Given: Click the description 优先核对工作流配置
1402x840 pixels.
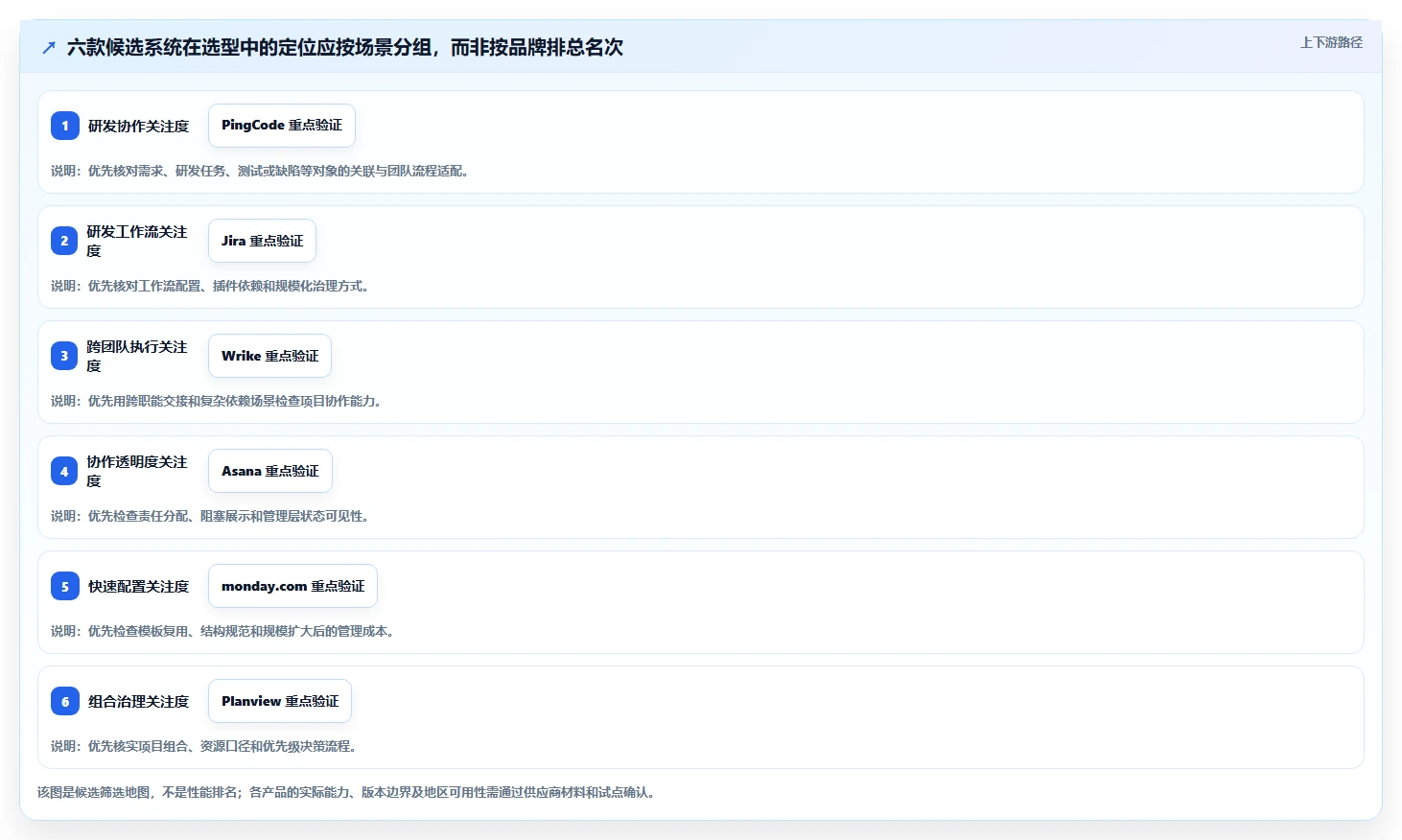Looking at the screenshot, I should pyautogui.click(x=210, y=286).
